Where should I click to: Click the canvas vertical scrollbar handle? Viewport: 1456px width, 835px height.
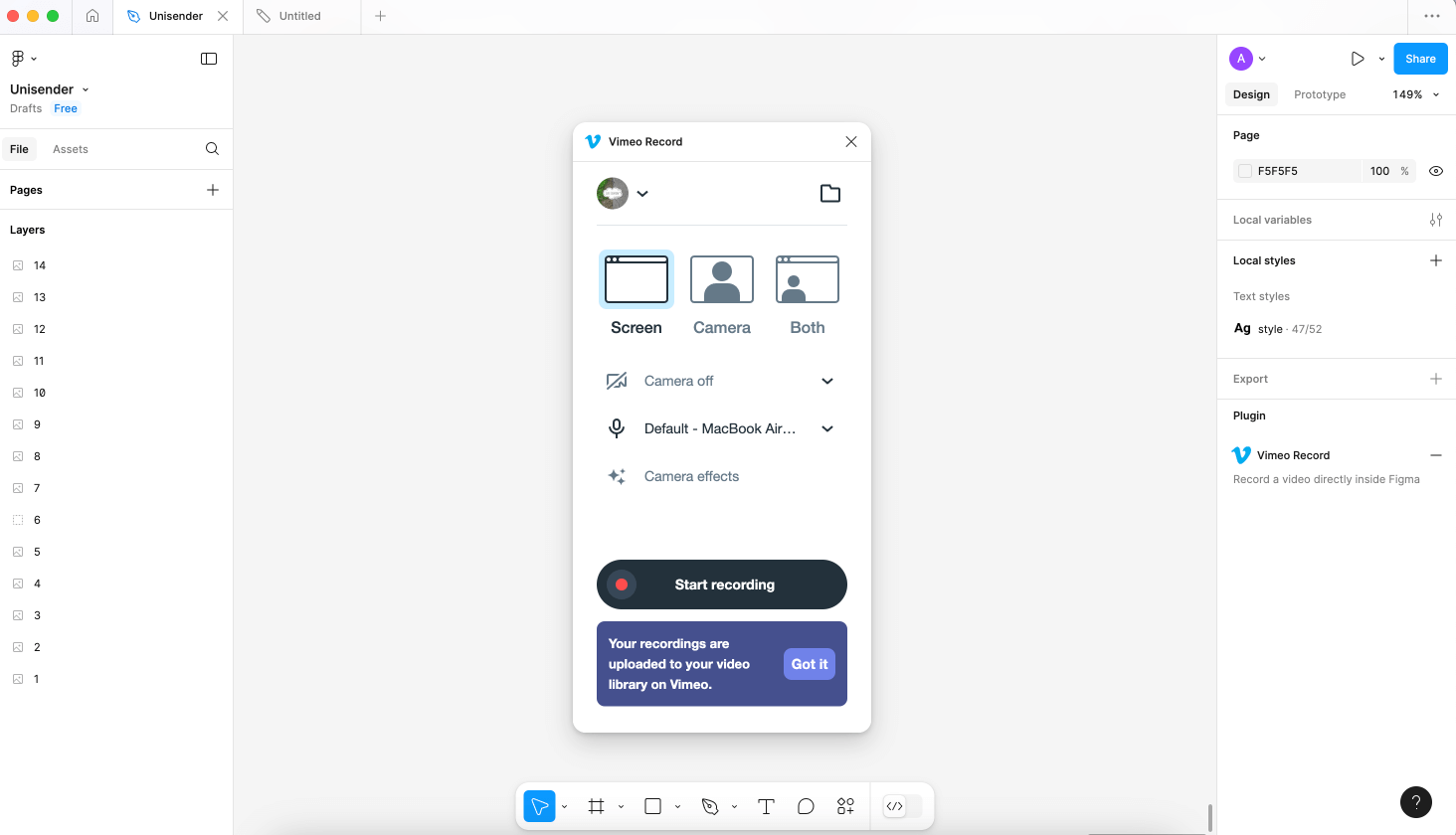pyautogui.click(x=1209, y=818)
